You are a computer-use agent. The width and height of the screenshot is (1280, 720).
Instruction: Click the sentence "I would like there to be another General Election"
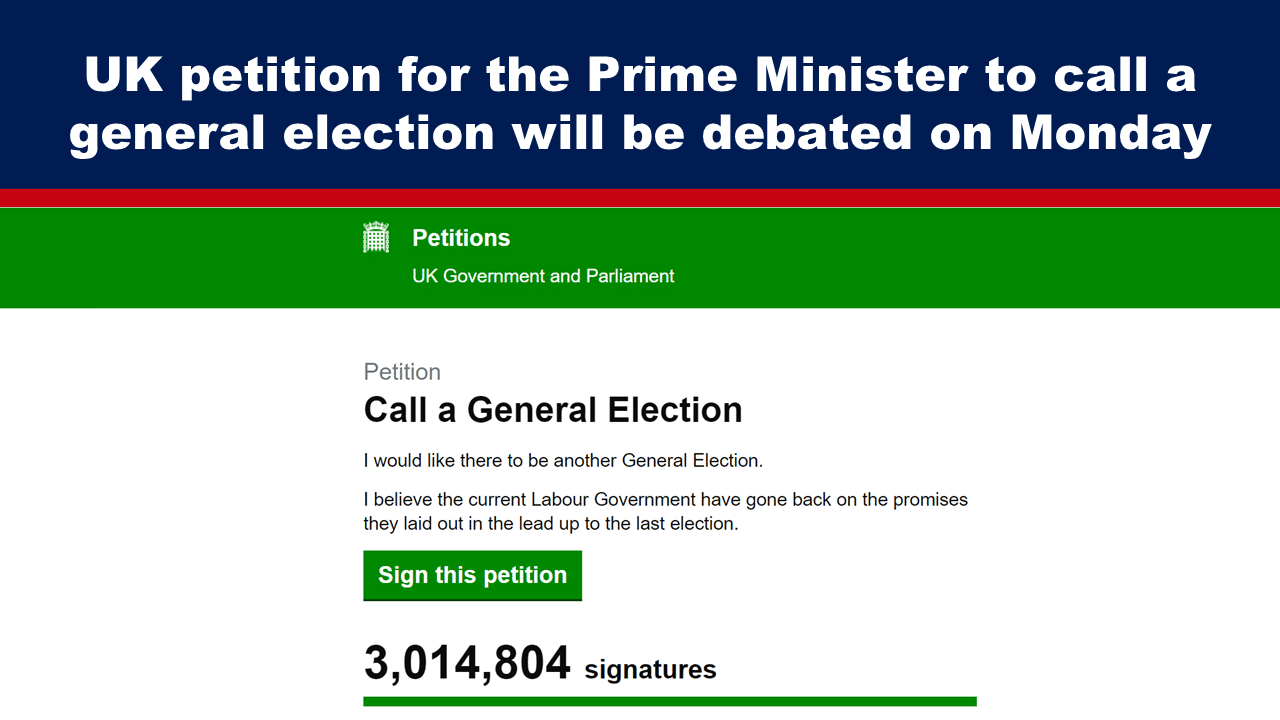click(x=563, y=461)
